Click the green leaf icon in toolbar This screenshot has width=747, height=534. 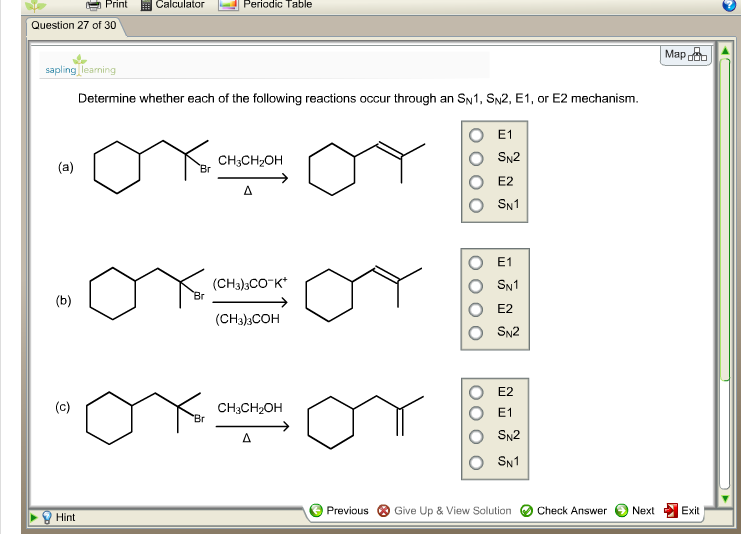[x=36, y=5]
